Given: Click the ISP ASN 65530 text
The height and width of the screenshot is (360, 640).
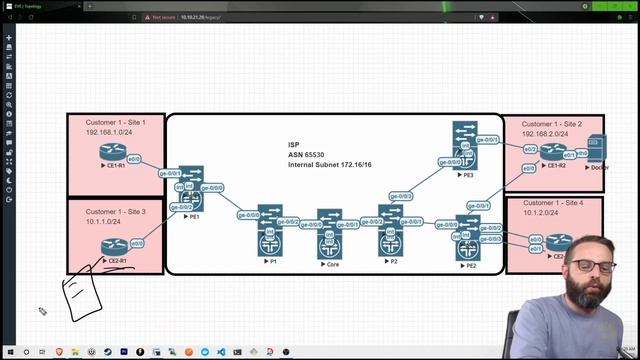Looking at the screenshot, I should (x=306, y=150).
